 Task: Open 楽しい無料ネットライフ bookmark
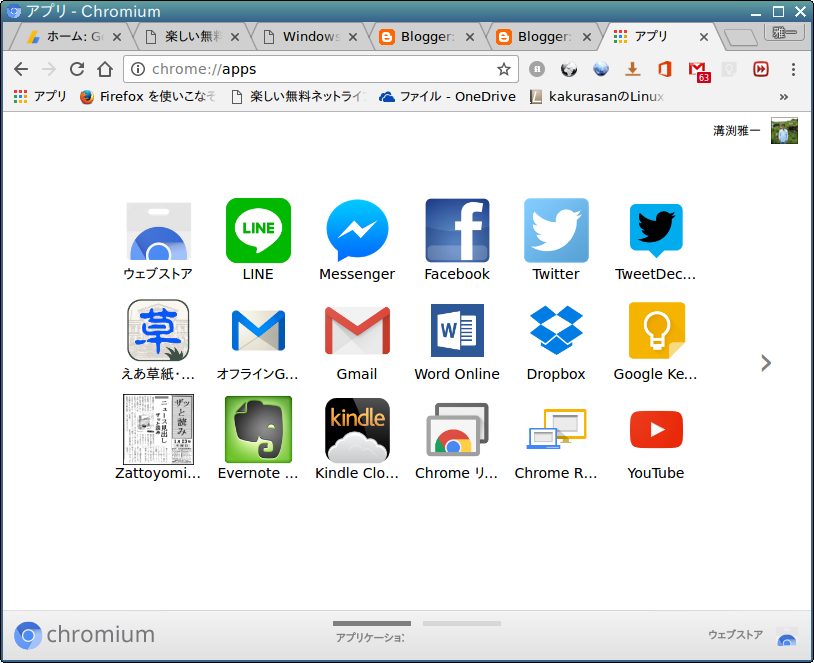[299, 97]
